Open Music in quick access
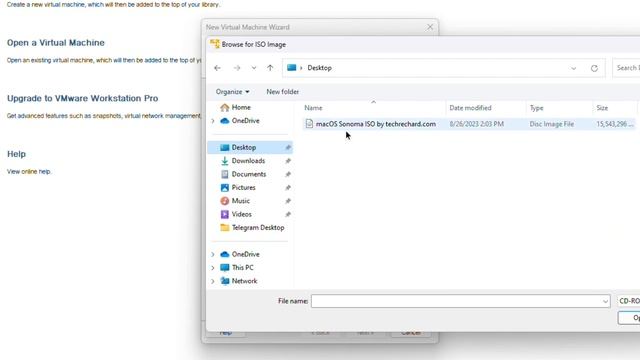The image size is (640, 360). (x=240, y=201)
